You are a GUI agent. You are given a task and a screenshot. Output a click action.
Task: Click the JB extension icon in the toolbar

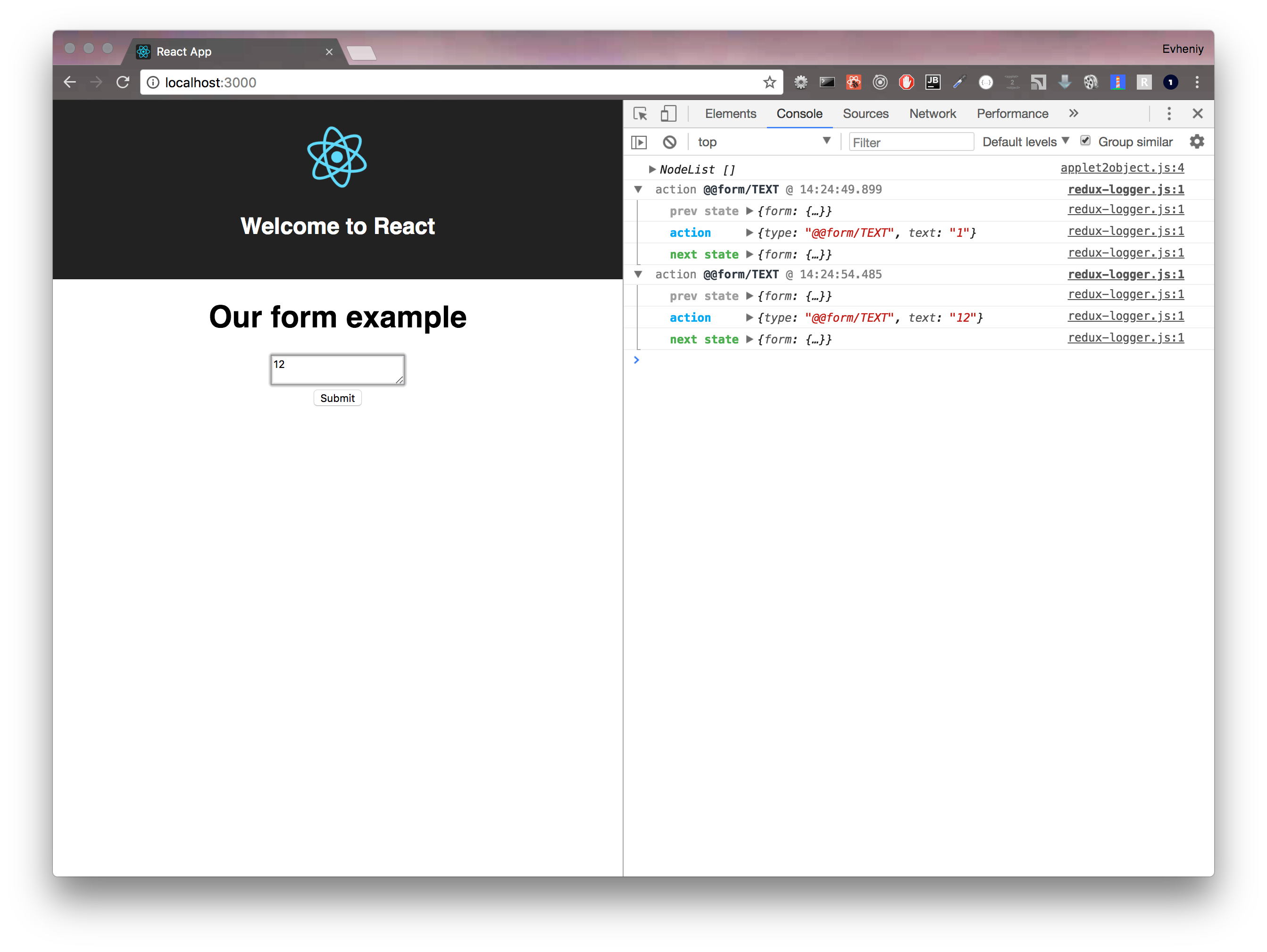click(x=933, y=82)
